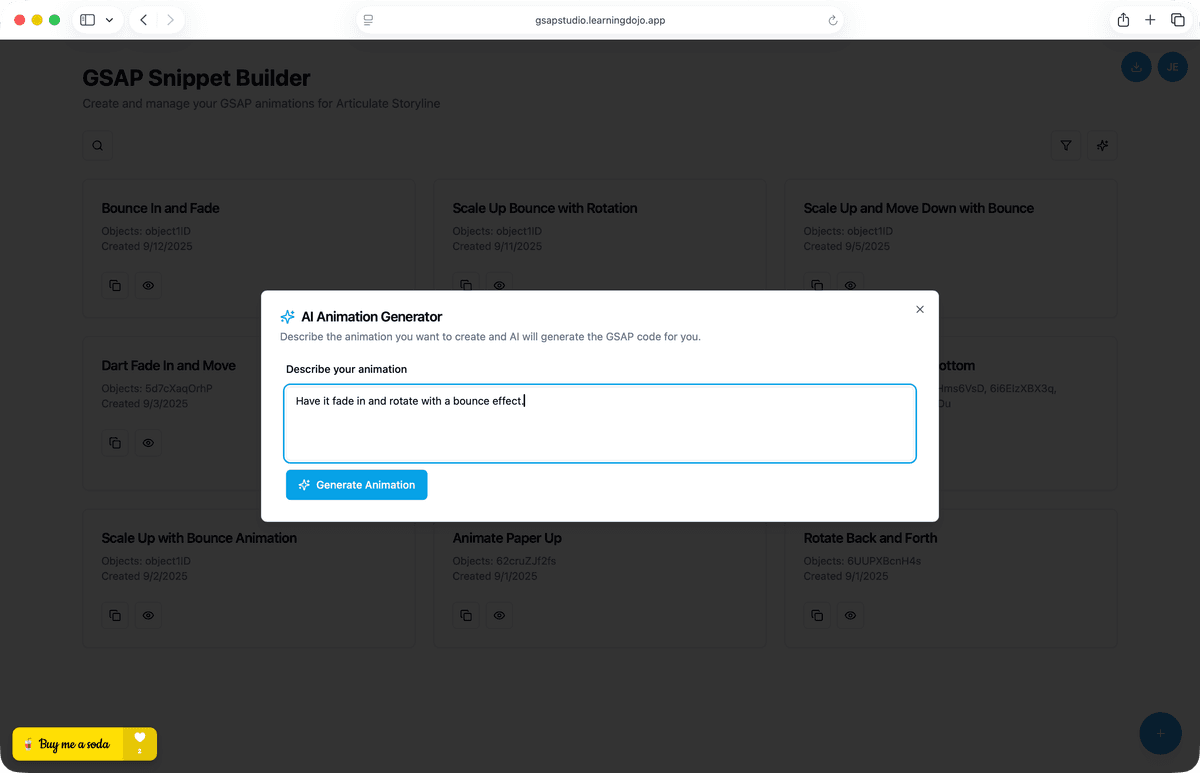Open a new Safari tab

[x=1150, y=20]
